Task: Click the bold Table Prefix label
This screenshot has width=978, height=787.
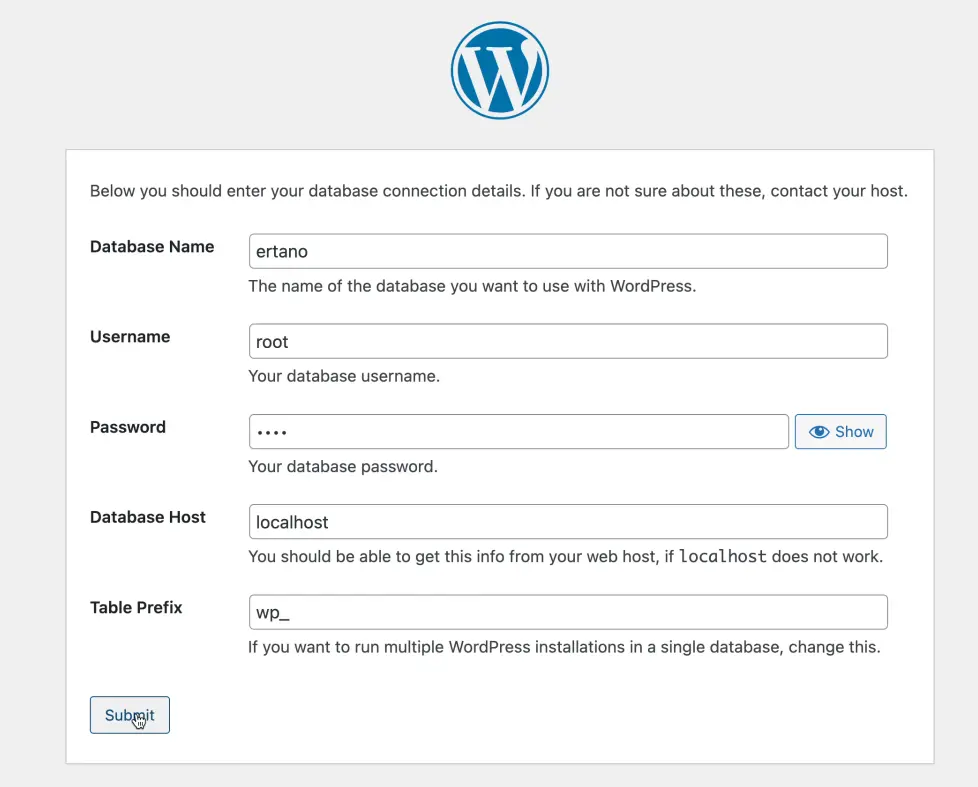Action: pos(136,607)
